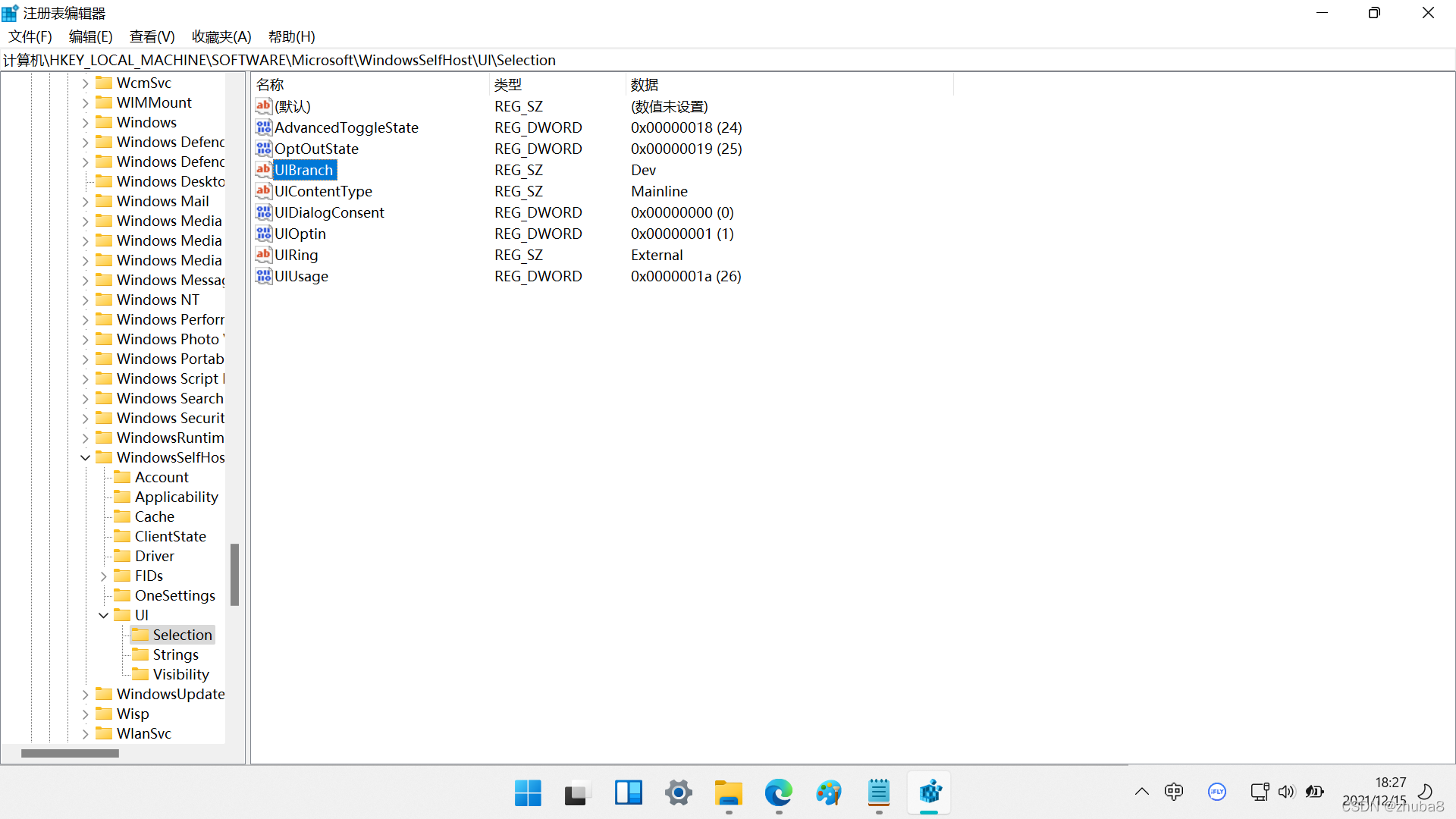
Task: Collapse the WindowsSelfHost tree node
Action: (85, 457)
